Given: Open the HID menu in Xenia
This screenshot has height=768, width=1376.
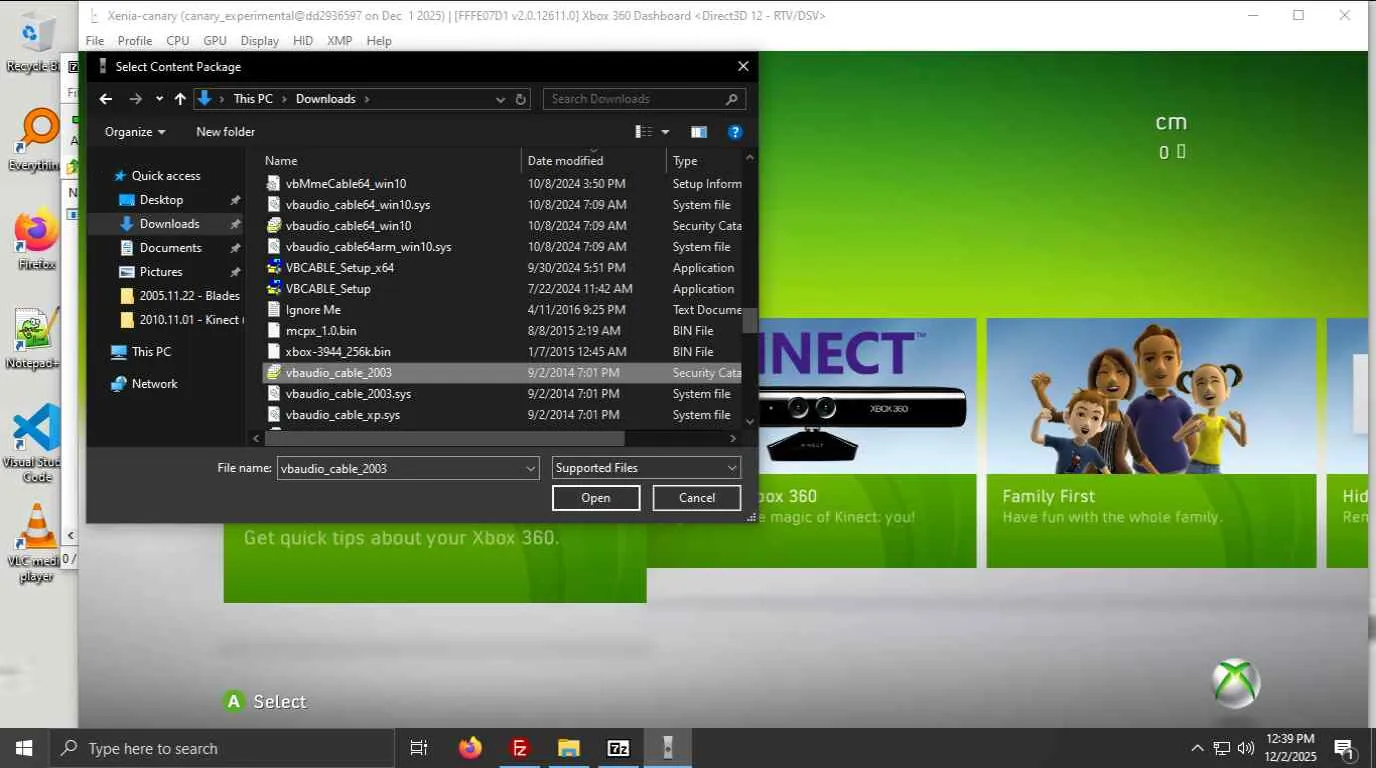Looking at the screenshot, I should (x=303, y=41).
